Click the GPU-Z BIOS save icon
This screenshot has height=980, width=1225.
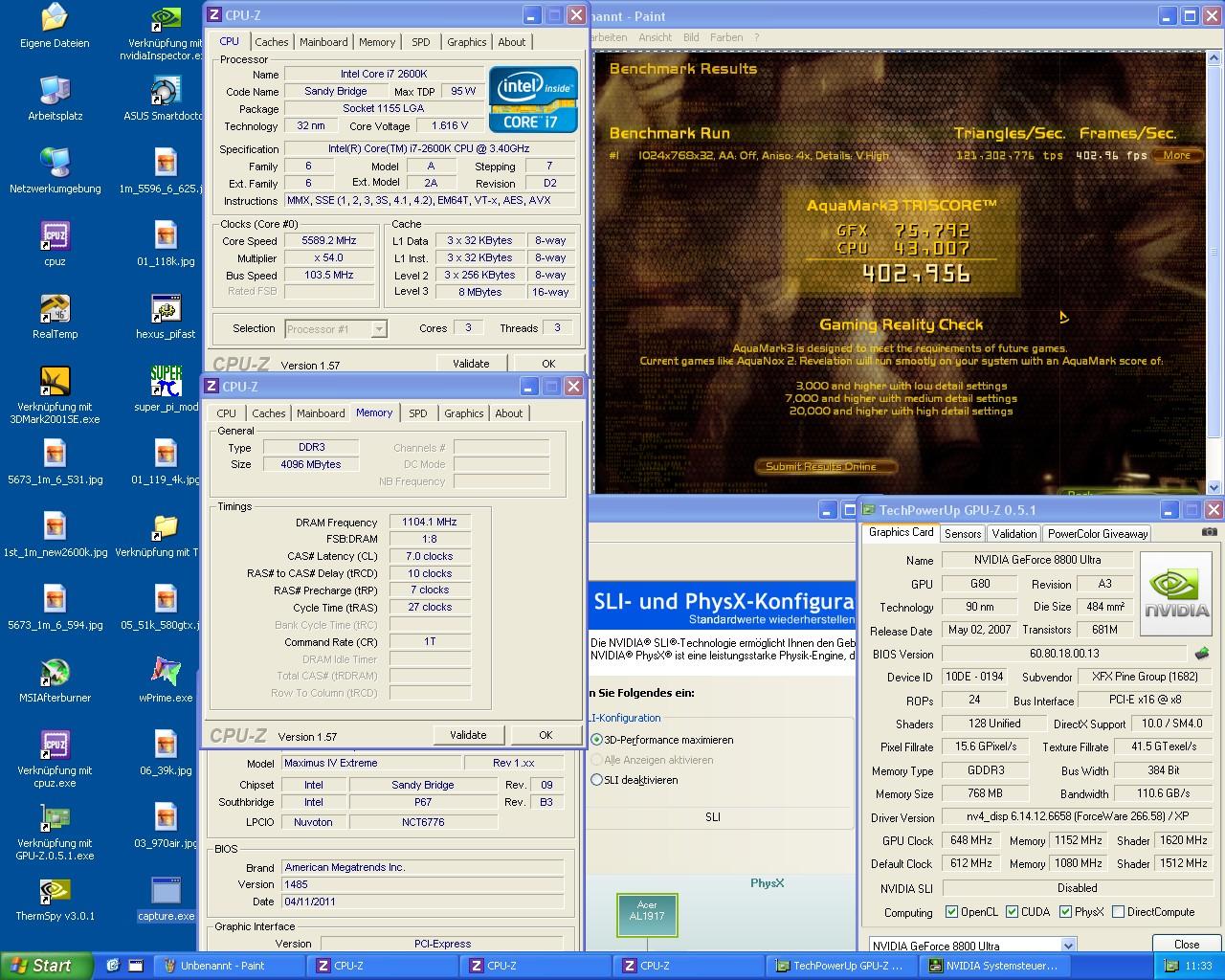[1202, 654]
